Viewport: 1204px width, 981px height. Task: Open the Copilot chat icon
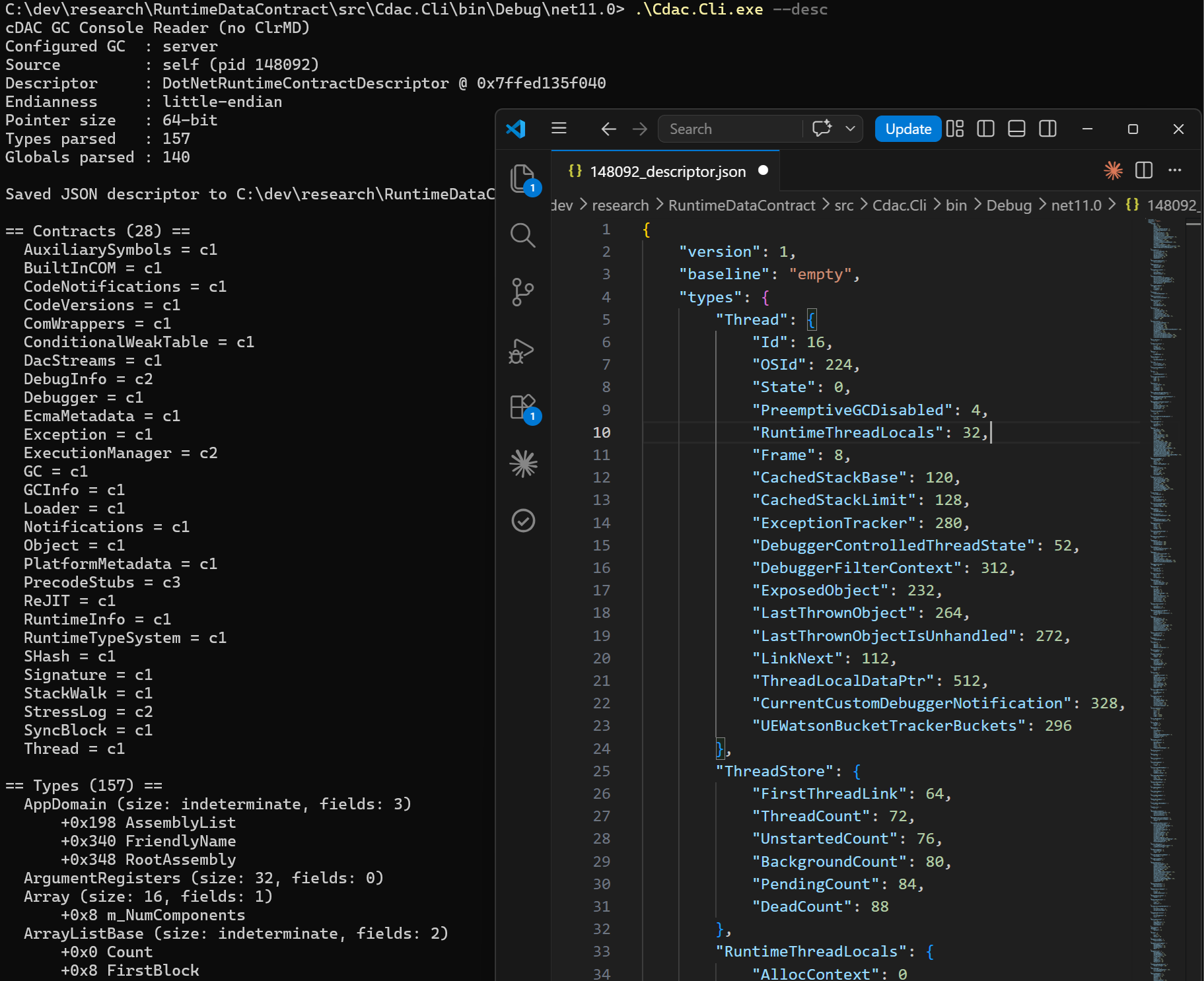822,128
